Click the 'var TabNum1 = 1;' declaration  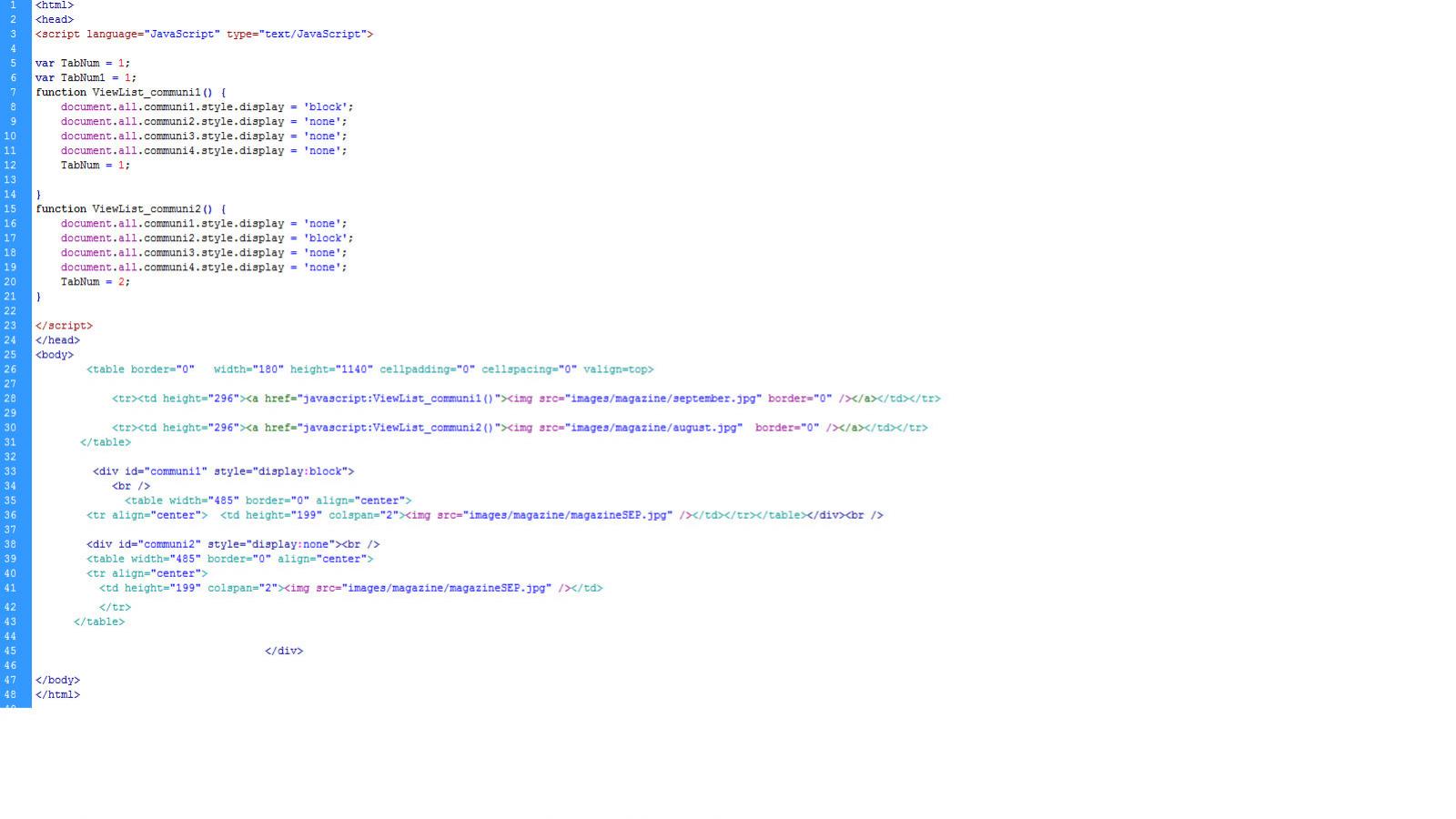tap(86, 78)
